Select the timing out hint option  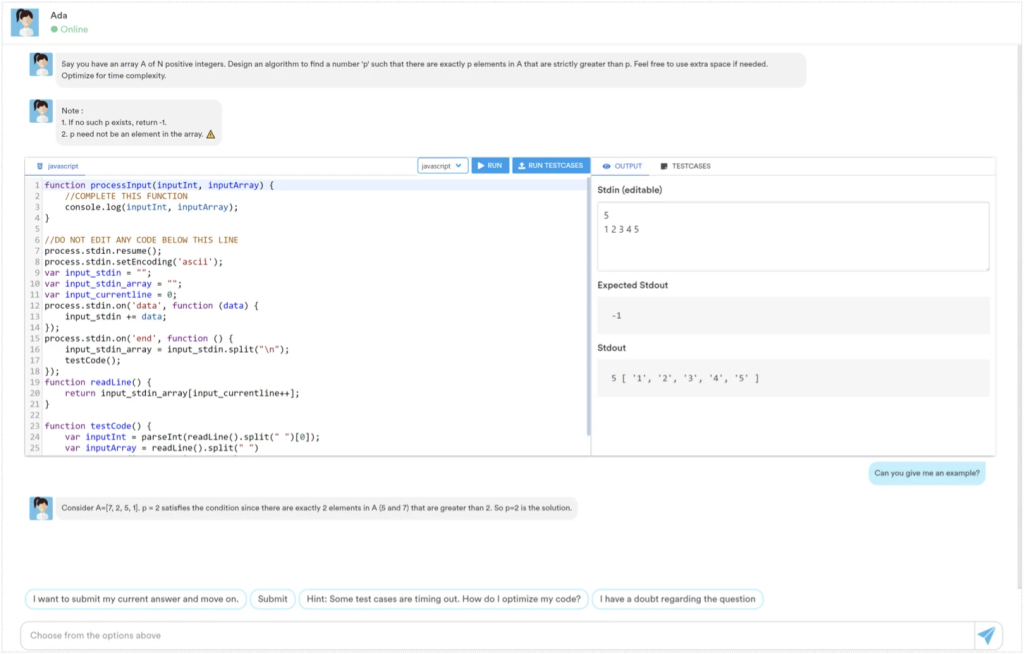coord(443,599)
